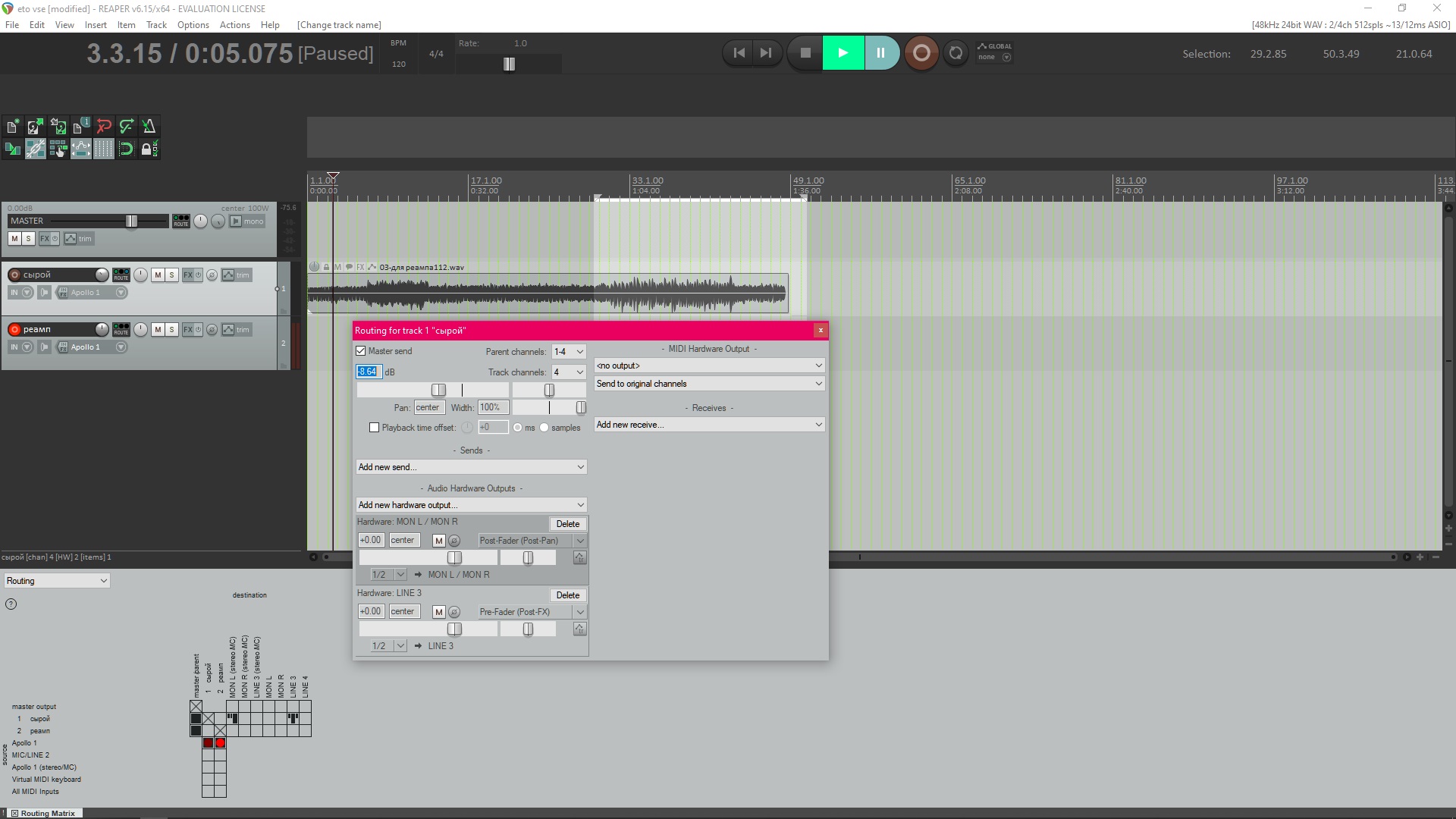Image resolution: width=1456 pixels, height=819 pixels.
Task: Open the Parent channels dropdown
Action: point(568,352)
